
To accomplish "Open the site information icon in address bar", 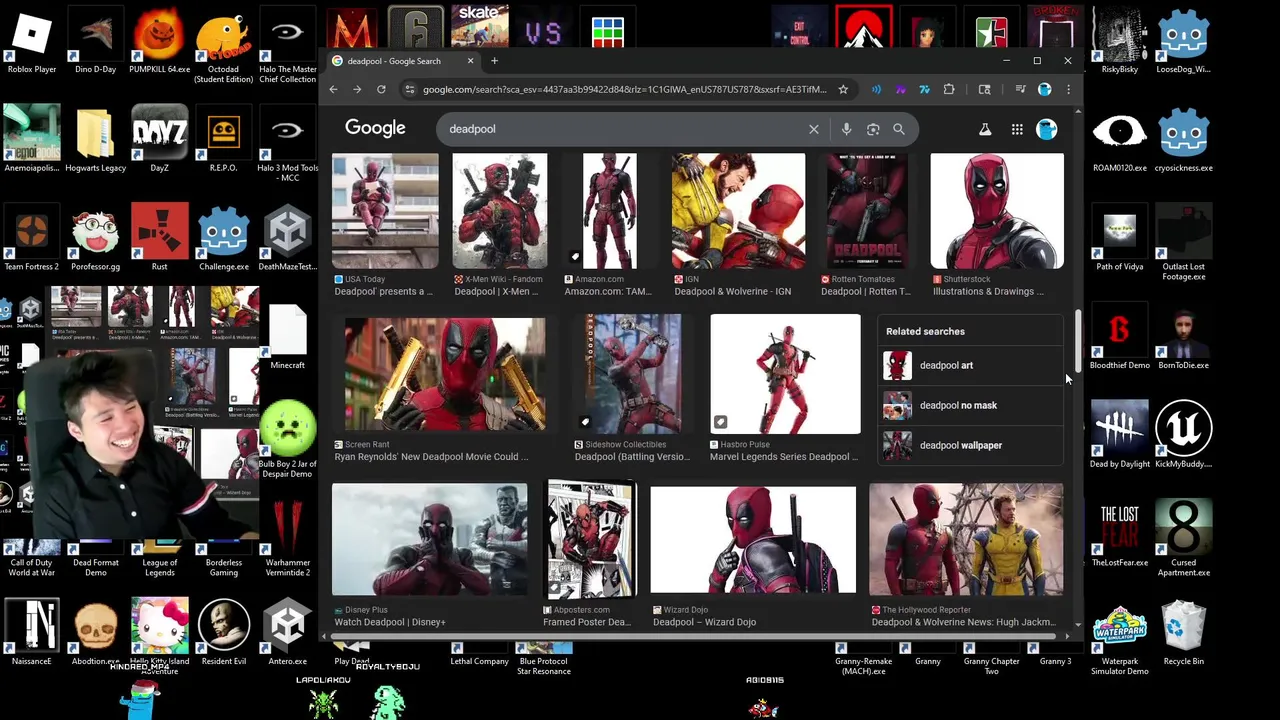I will pos(409,89).
